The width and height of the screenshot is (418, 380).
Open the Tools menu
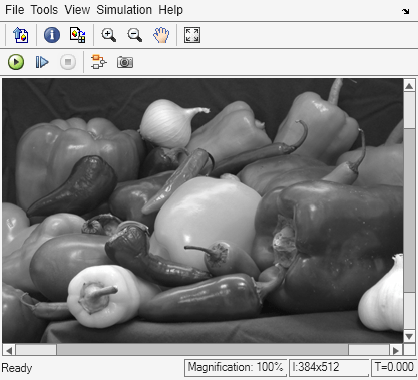(44, 10)
